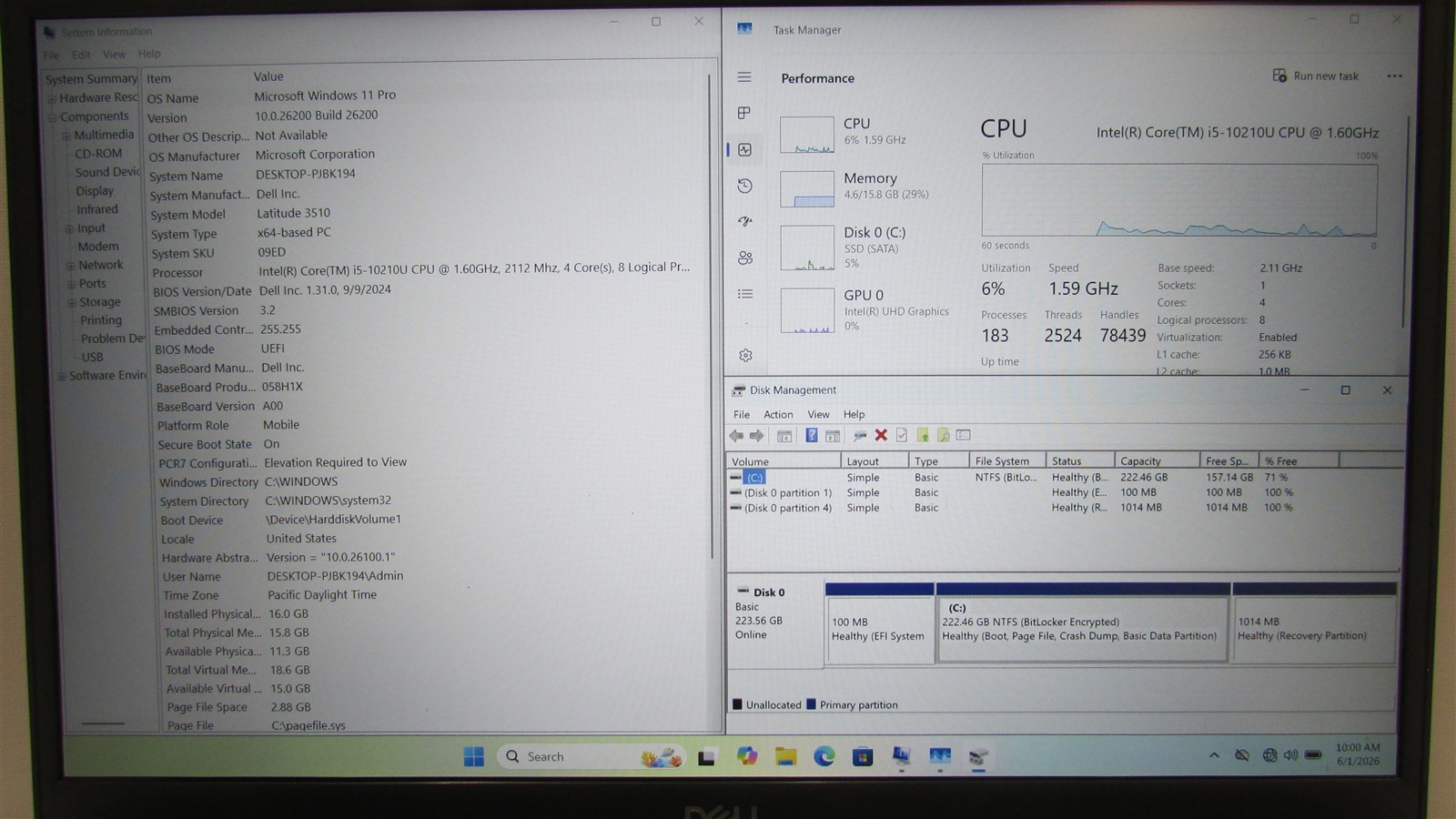The width and height of the screenshot is (1456, 819).
Task: Expand Ports tree node
Action: tap(71, 284)
